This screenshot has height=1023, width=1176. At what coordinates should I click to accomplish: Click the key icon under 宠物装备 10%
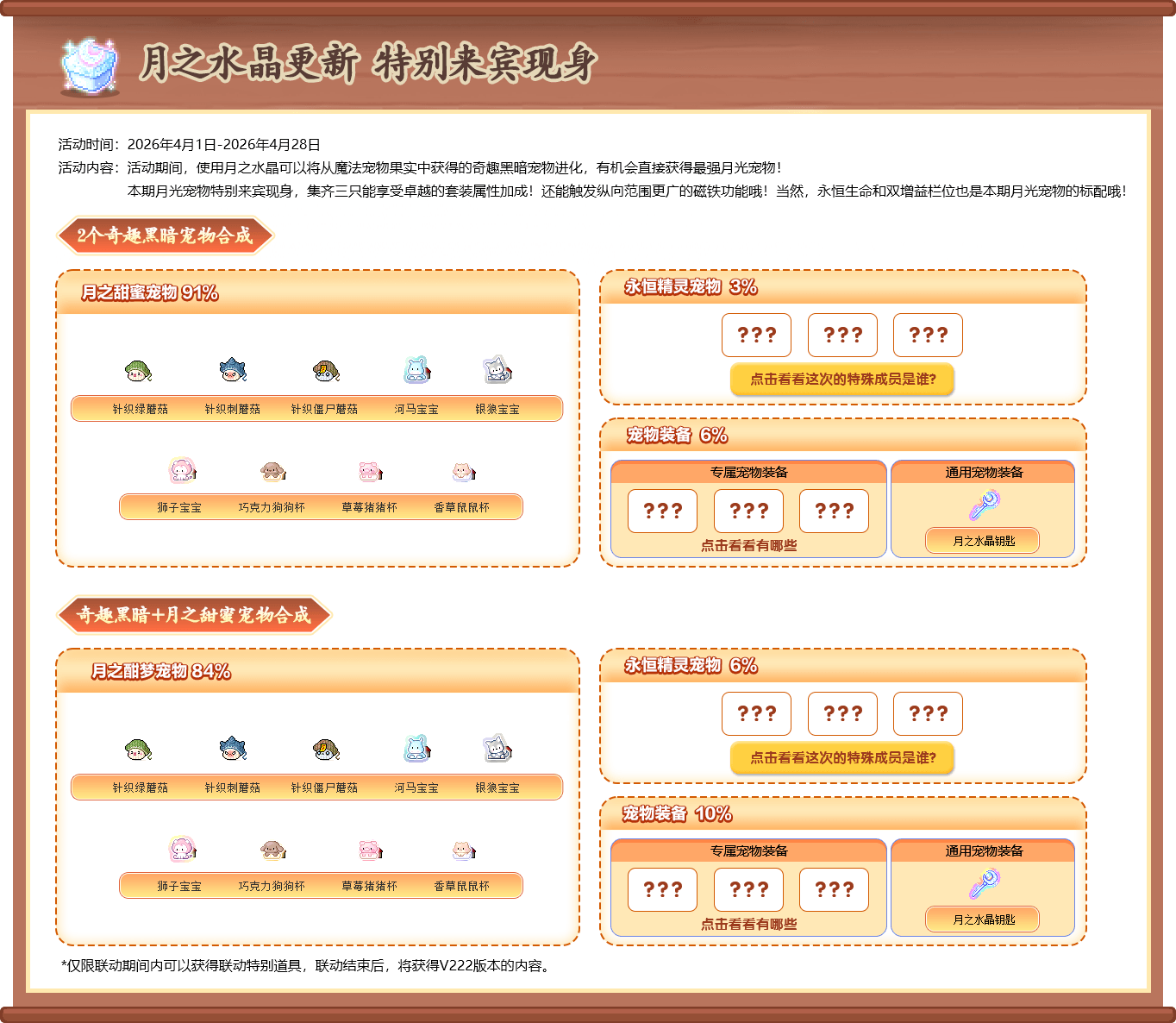(x=983, y=884)
